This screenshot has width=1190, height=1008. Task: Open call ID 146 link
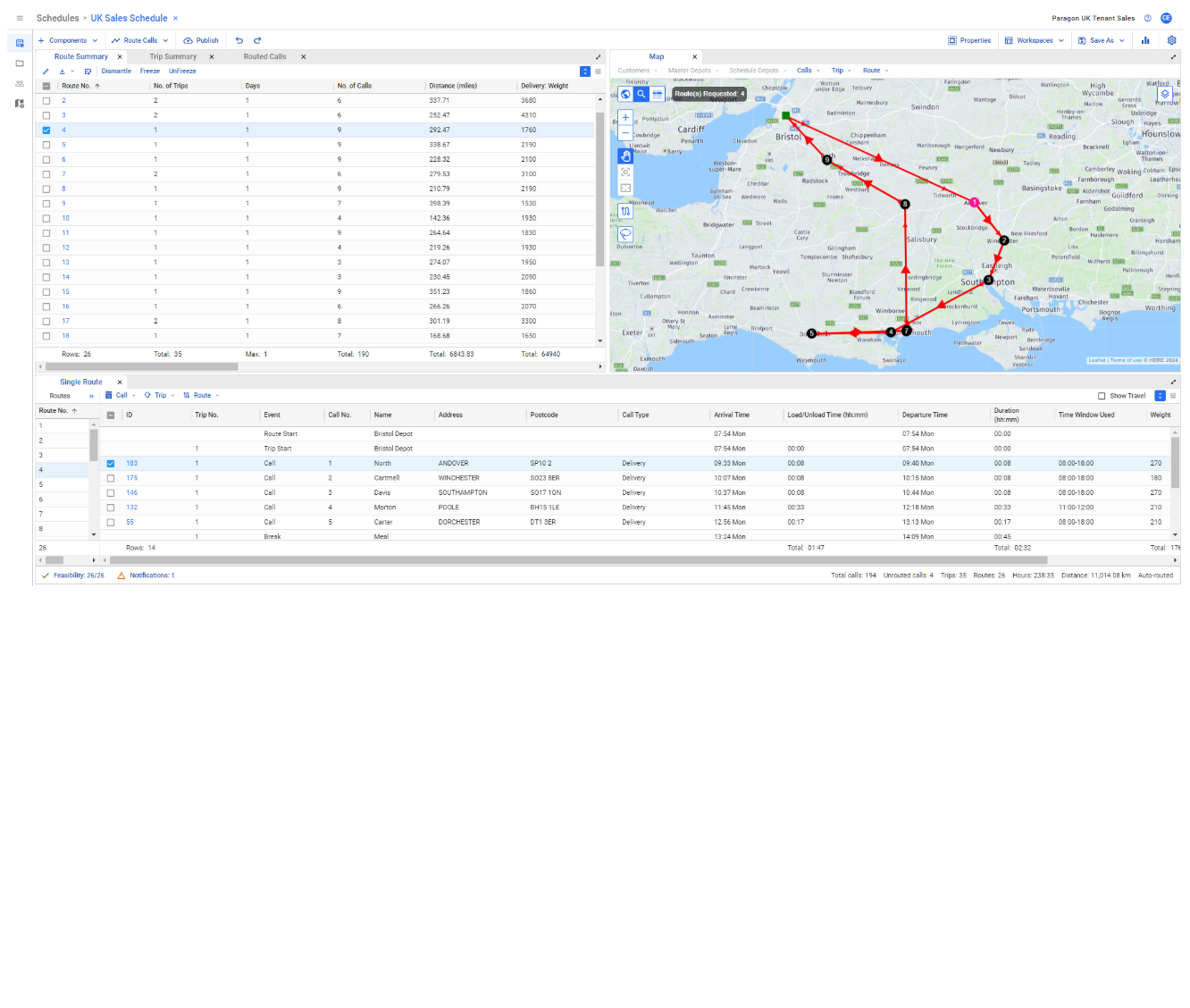[132, 492]
